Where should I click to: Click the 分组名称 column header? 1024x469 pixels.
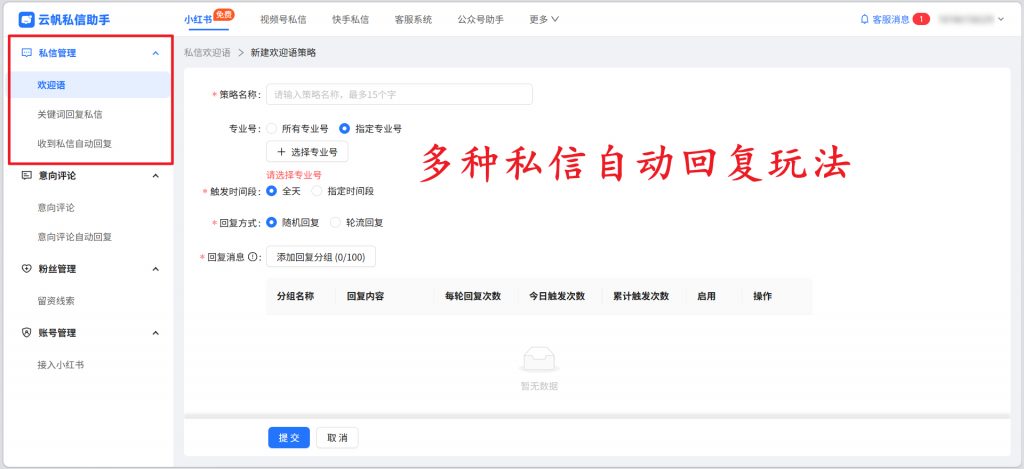click(x=296, y=297)
